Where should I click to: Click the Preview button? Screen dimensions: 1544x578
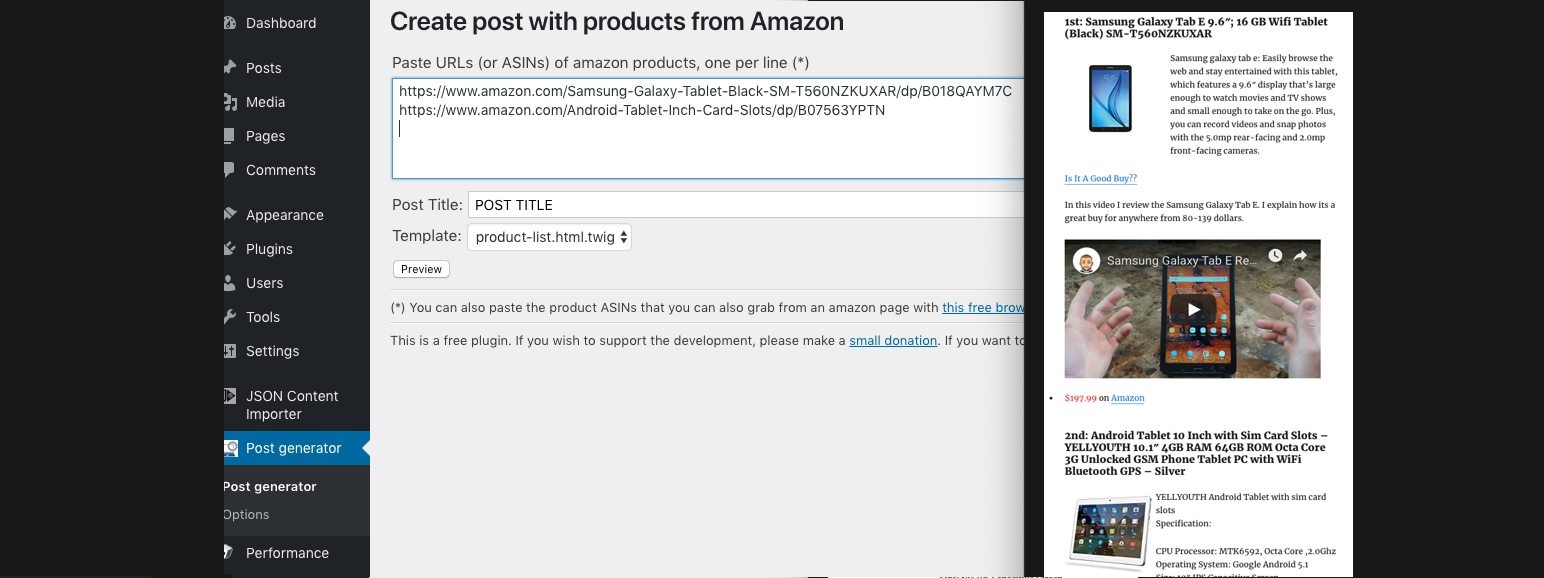point(422,269)
